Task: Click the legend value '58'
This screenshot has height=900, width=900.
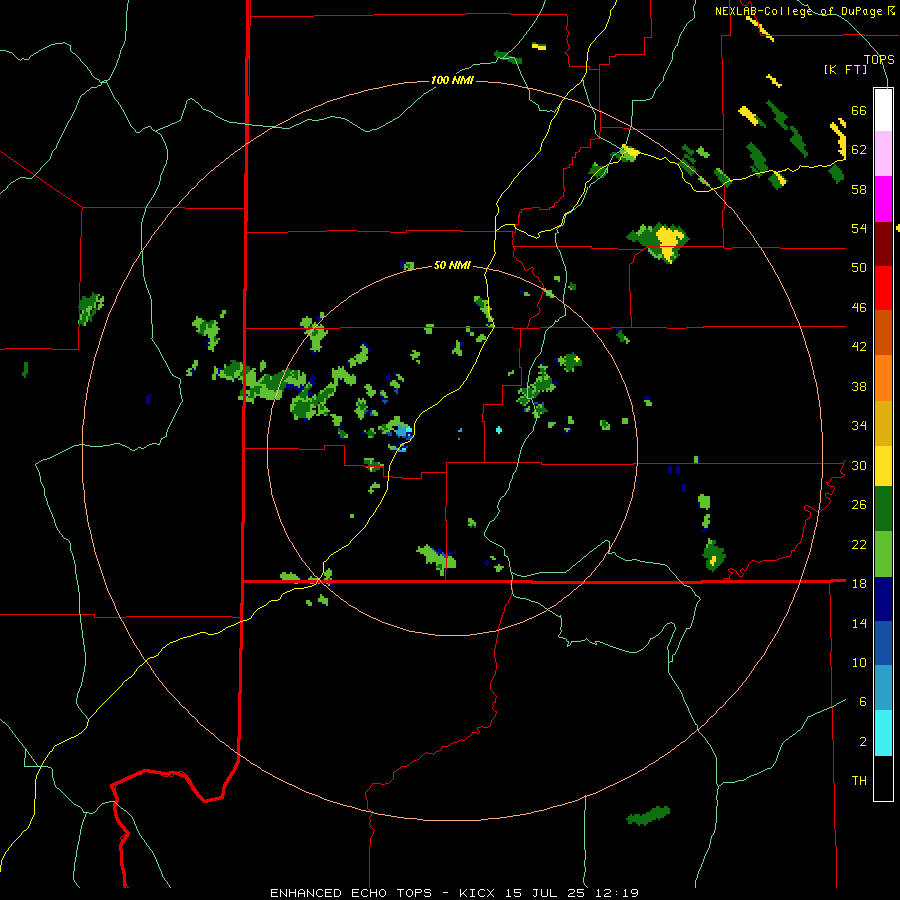Action: [x=859, y=189]
